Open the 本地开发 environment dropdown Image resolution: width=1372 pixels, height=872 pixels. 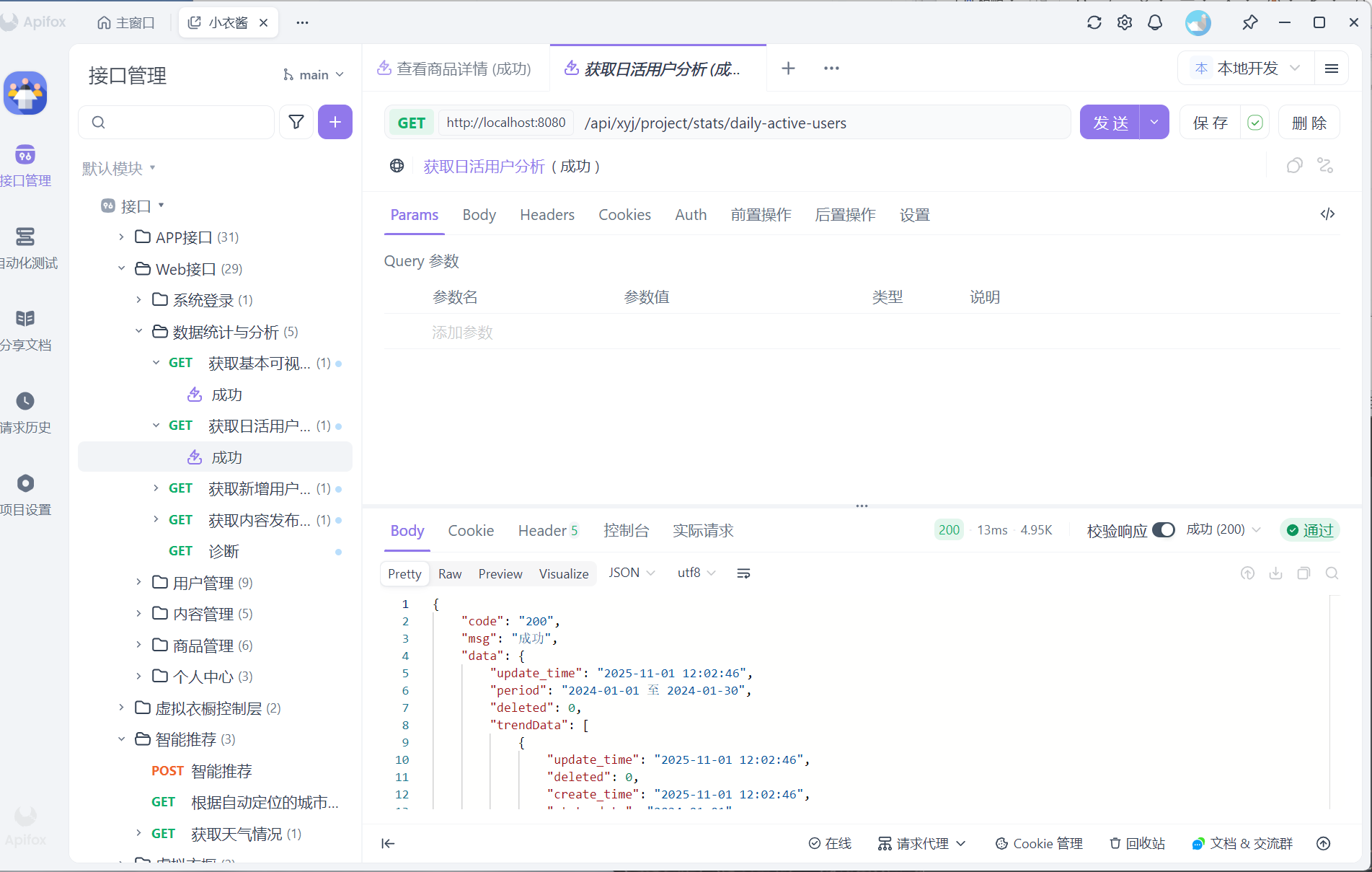click(x=1247, y=69)
